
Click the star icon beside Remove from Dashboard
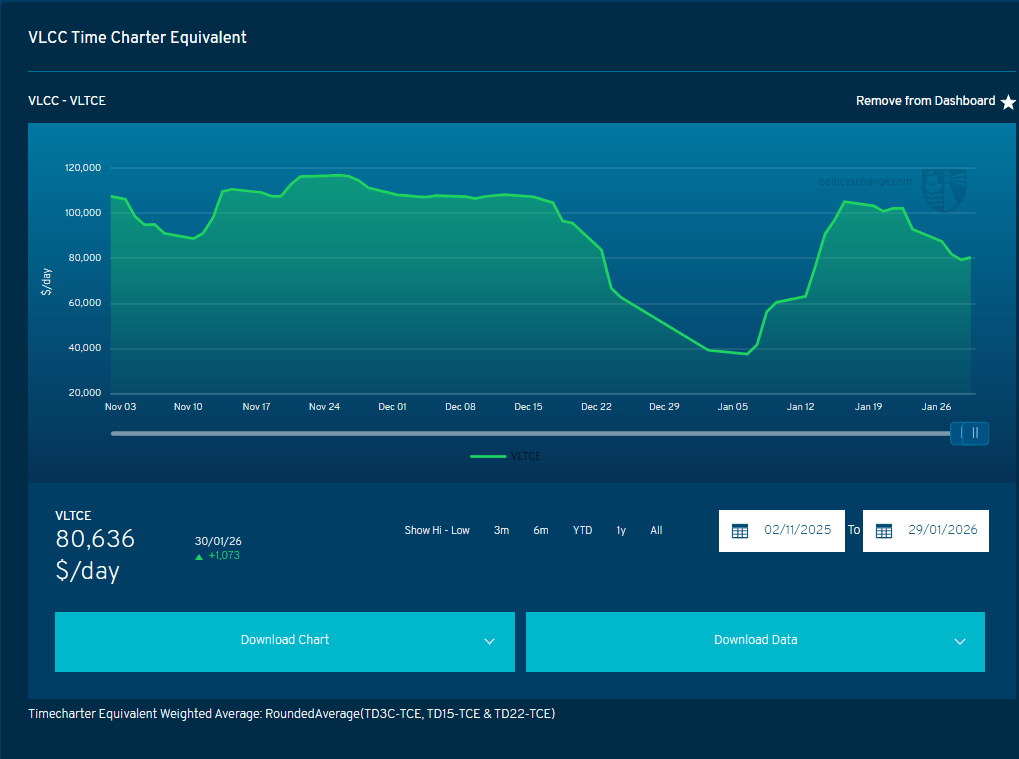tap(1008, 102)
